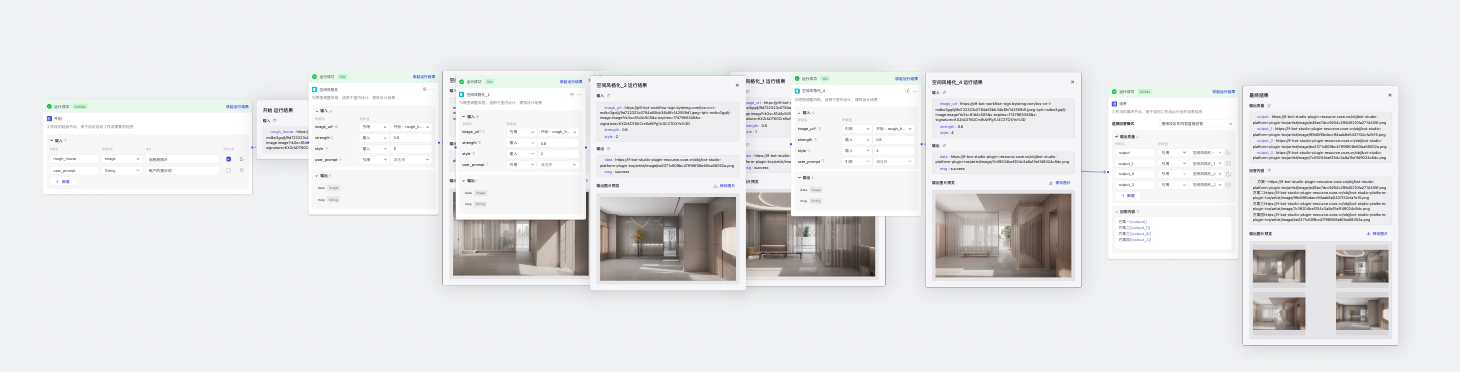Click the remove icon on the End node's first output row

(1228, 152)
